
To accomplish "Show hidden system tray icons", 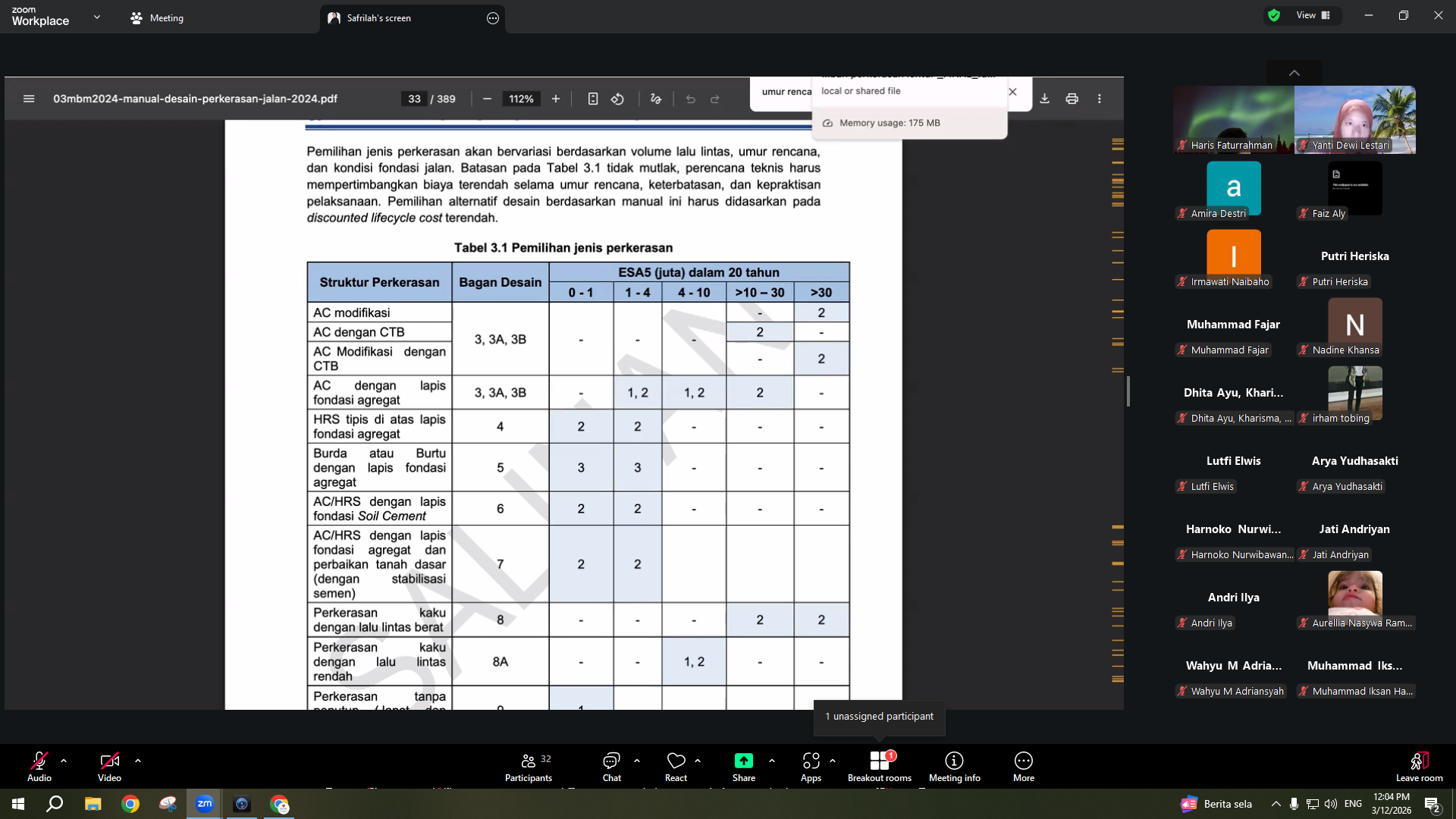I will point(1276,804).
